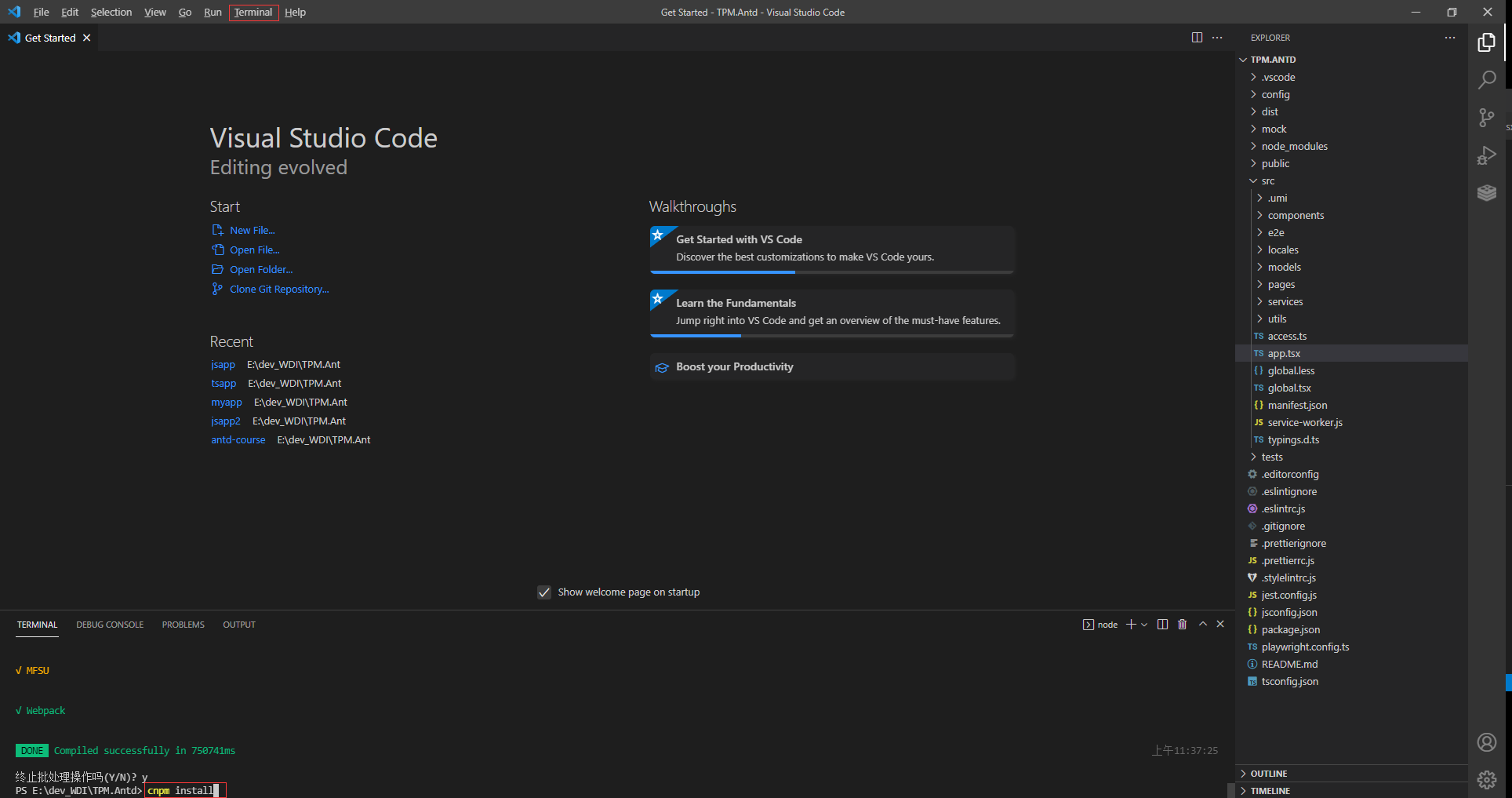The width and height of the screenshot is (1512, 798).
Task: Open the Help menu
Action: [295, 12]
